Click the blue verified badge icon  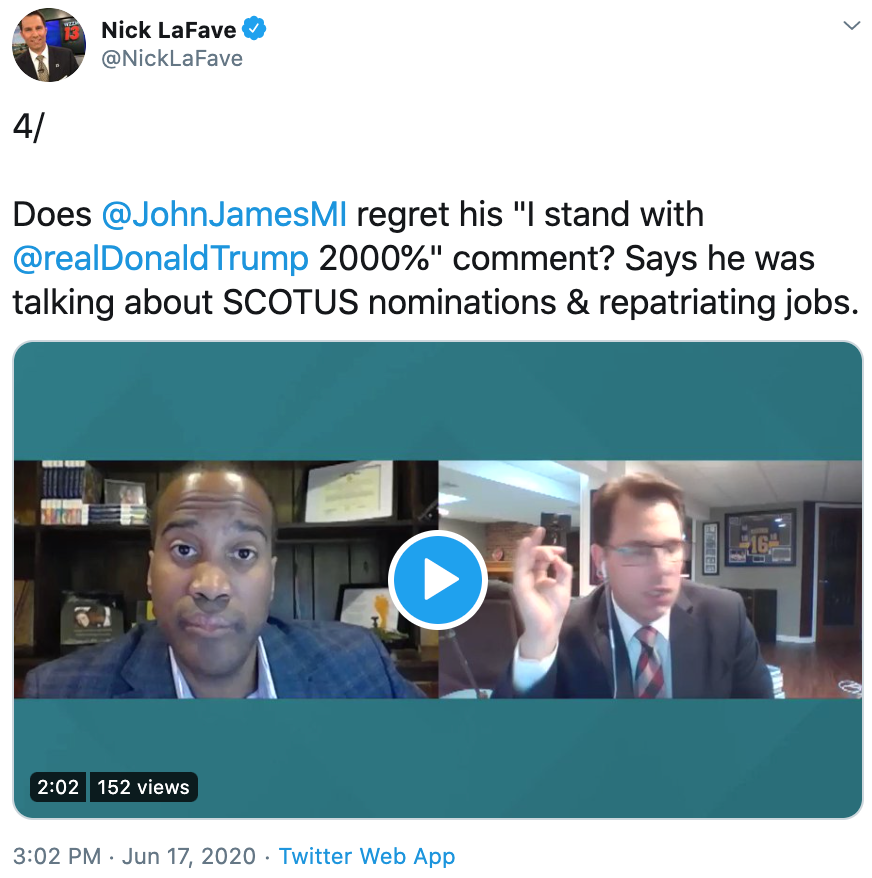[x=254, y=29]
